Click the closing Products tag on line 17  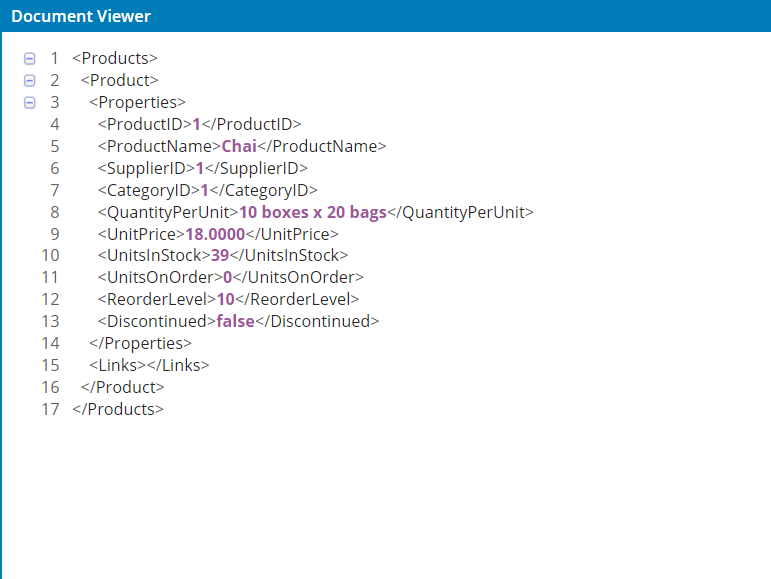pos(117,409)
